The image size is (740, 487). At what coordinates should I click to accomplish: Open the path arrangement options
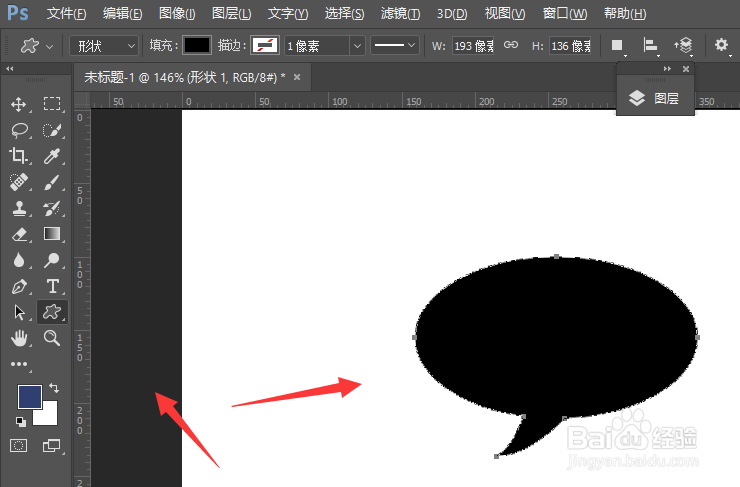coord(683,46)
